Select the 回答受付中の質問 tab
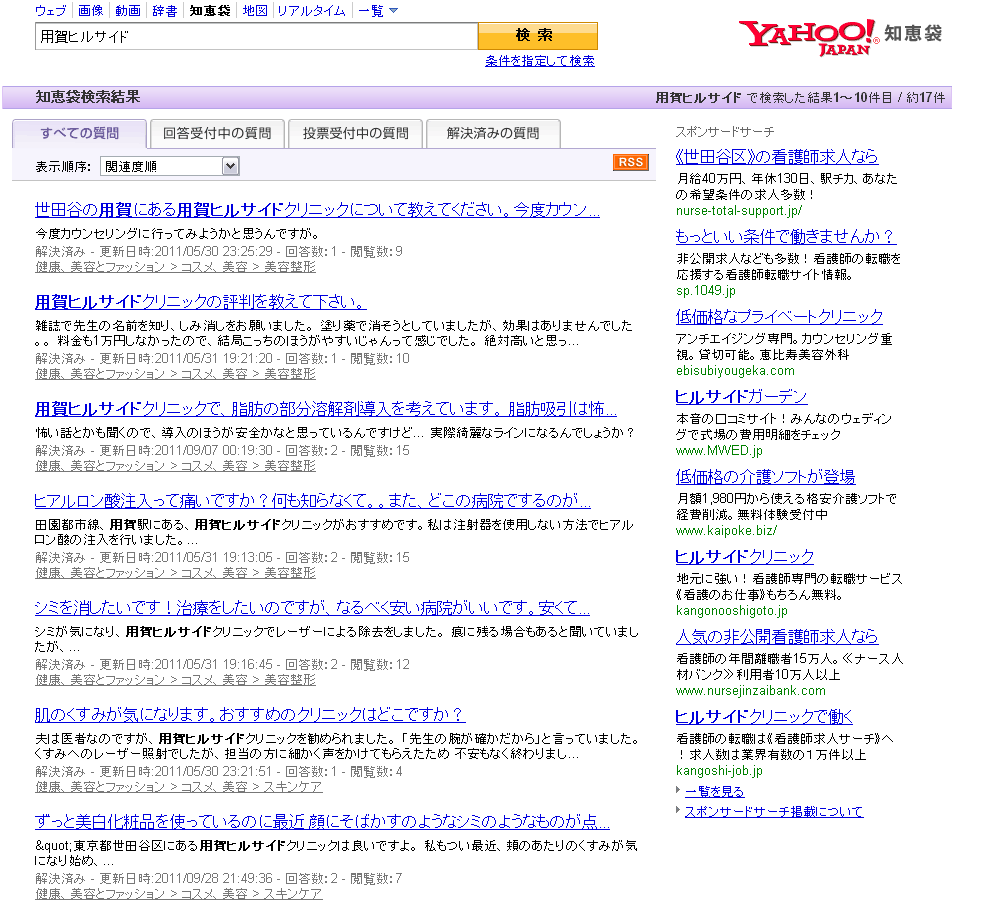The image size is (999, 909). tap(217, 133)
